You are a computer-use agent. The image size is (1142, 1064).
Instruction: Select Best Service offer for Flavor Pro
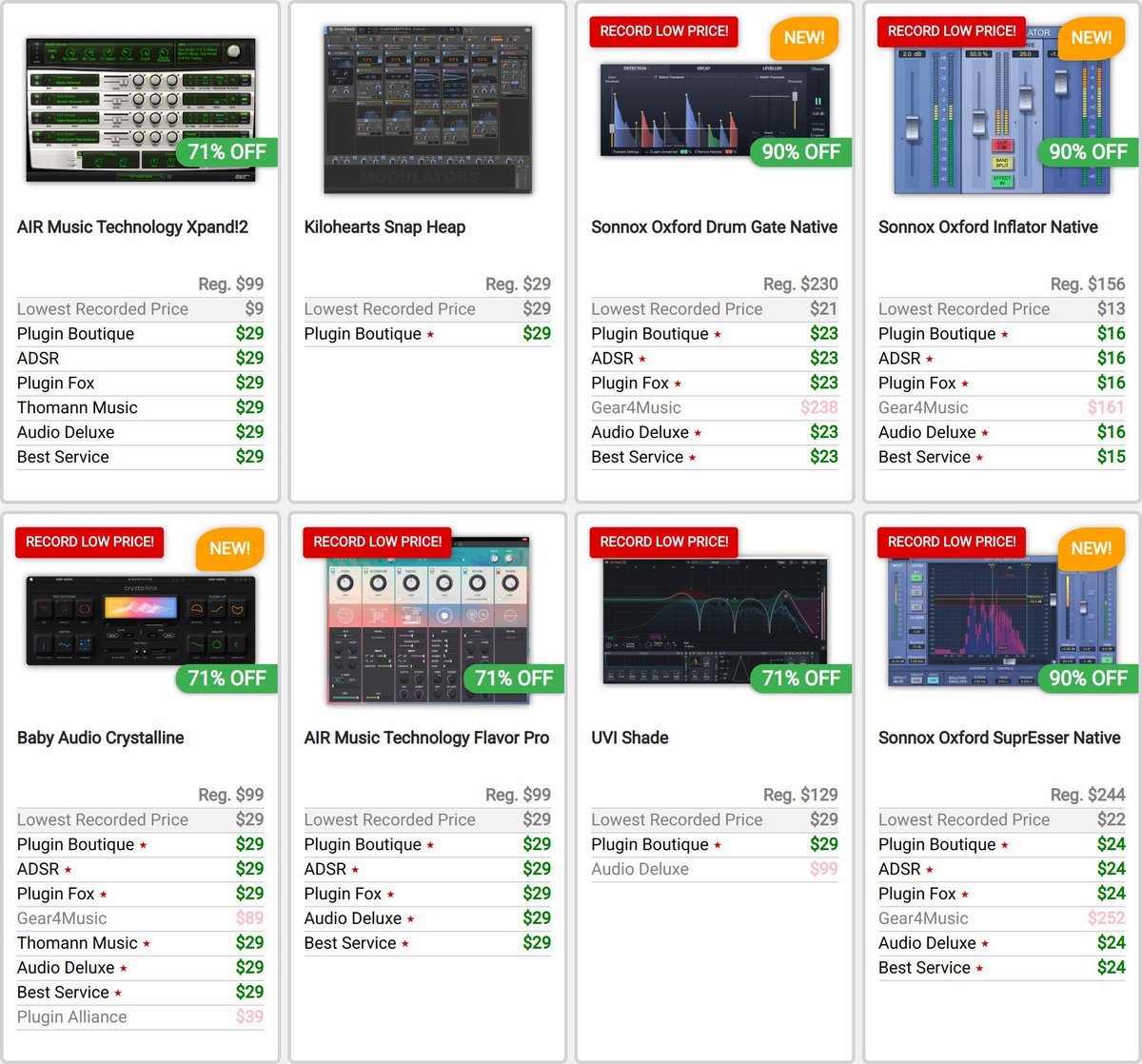tap(427, 943)
